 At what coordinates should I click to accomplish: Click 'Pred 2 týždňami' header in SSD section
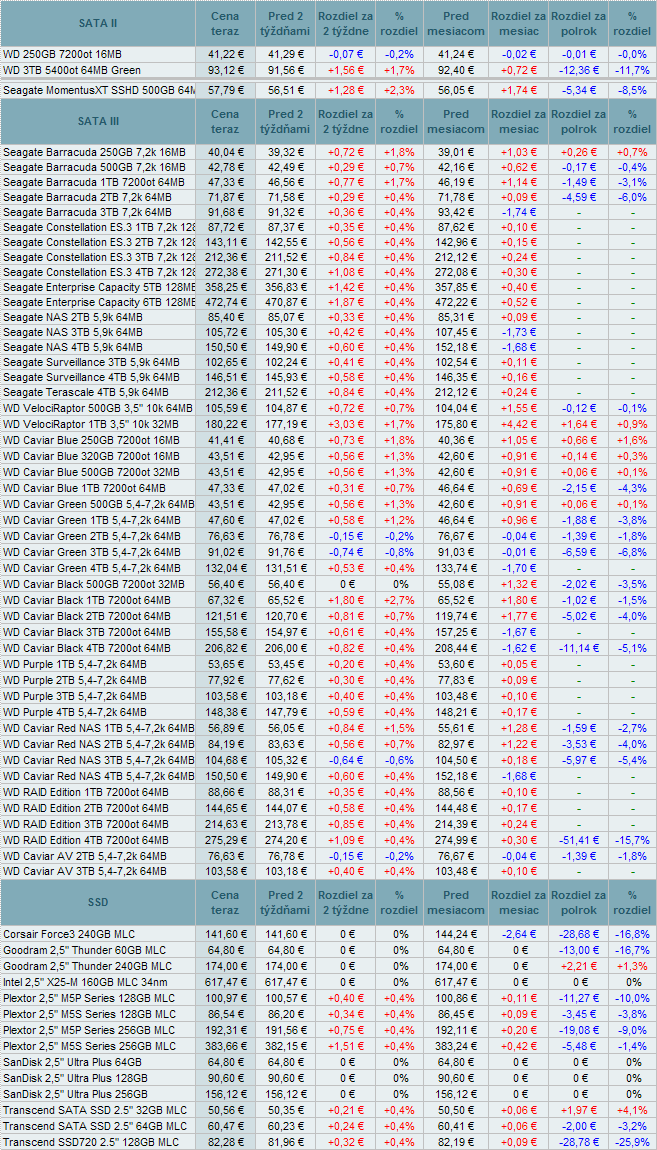(x=285, y=902)
